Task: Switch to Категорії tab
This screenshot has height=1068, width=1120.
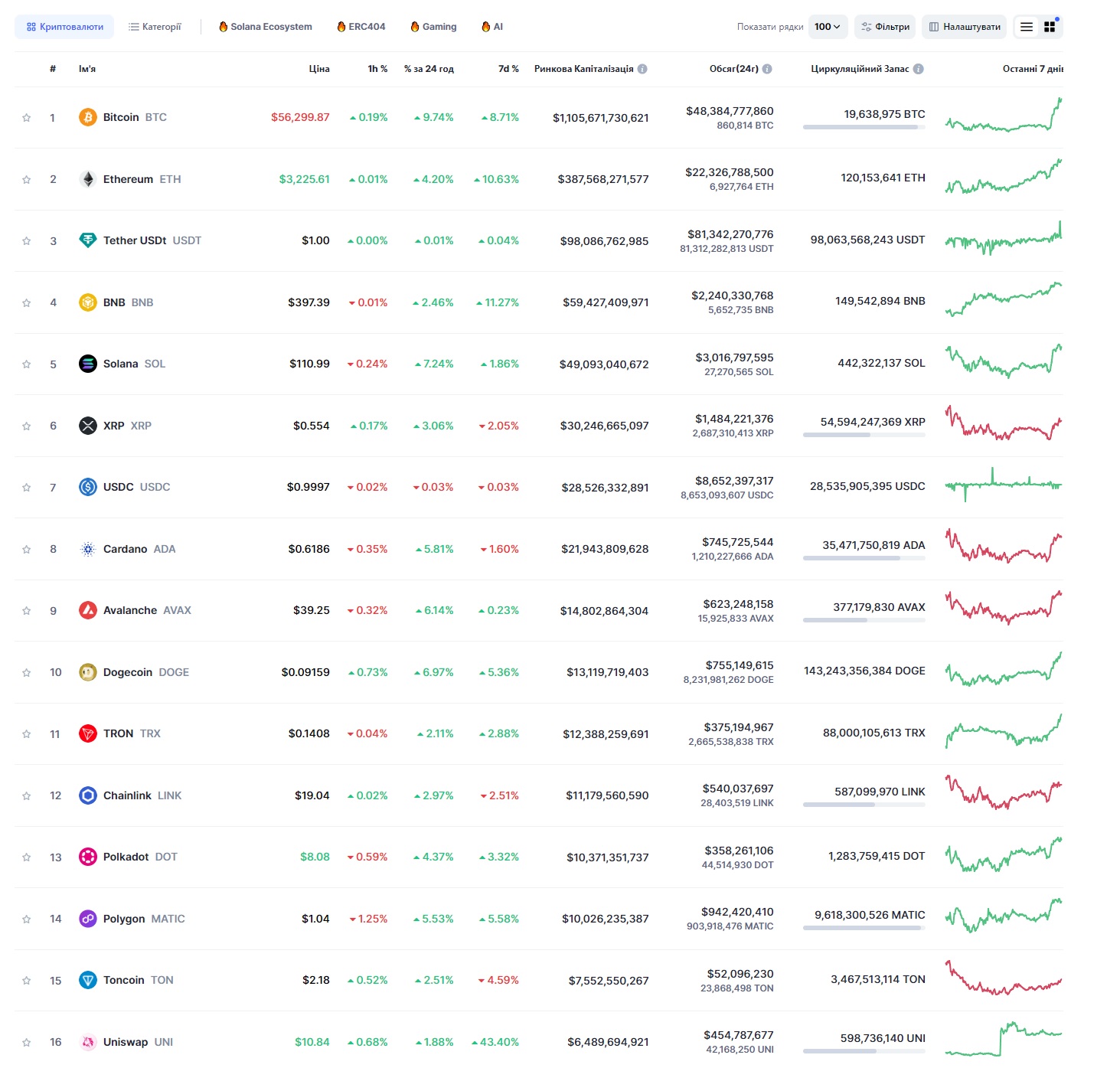Action: click(x=155, y=27)
